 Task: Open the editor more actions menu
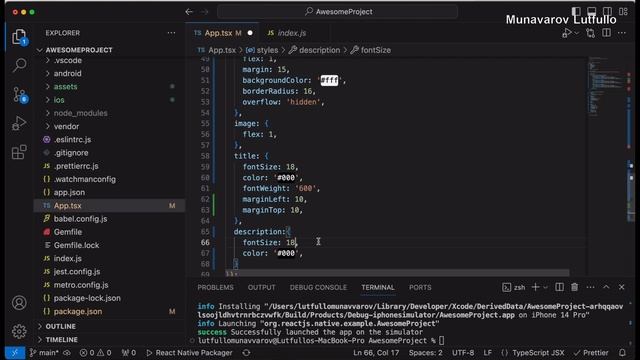pos(622,33)
